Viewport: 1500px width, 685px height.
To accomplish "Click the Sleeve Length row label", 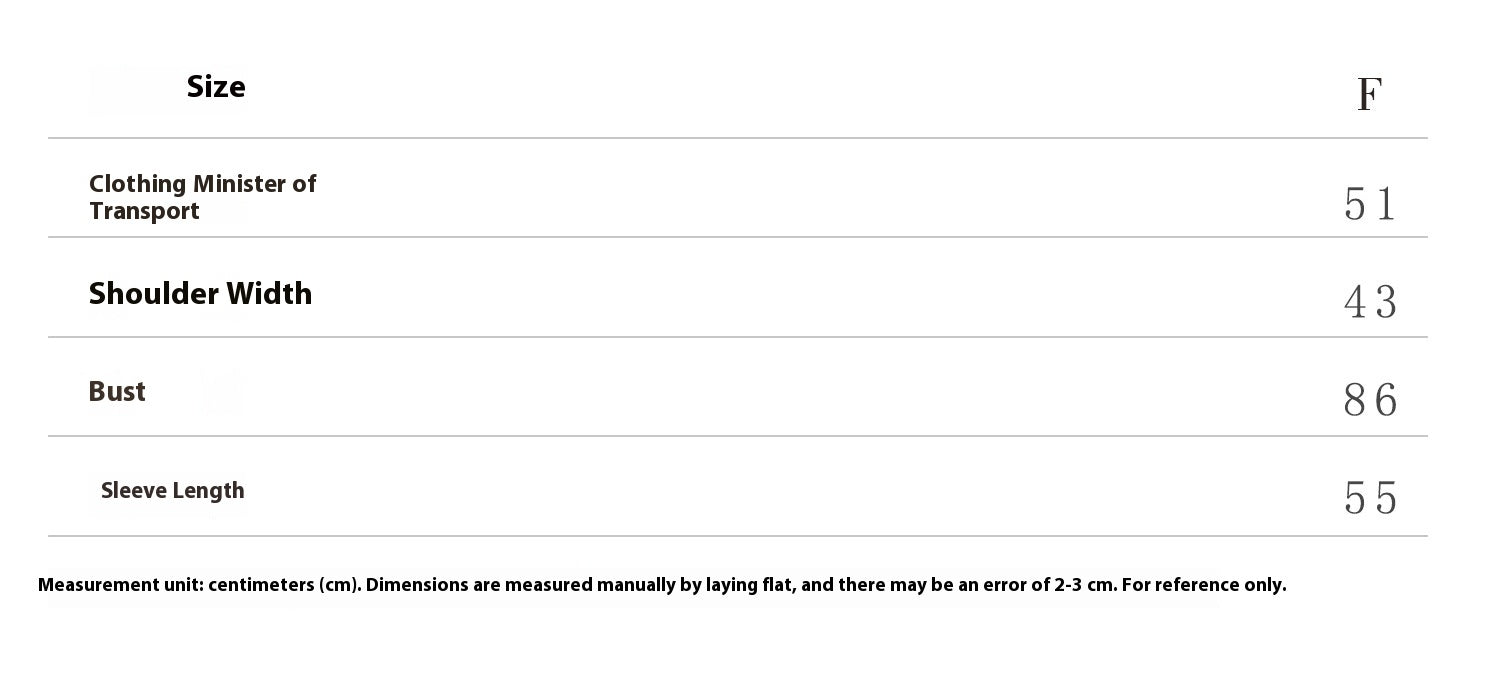I will 172,490.
